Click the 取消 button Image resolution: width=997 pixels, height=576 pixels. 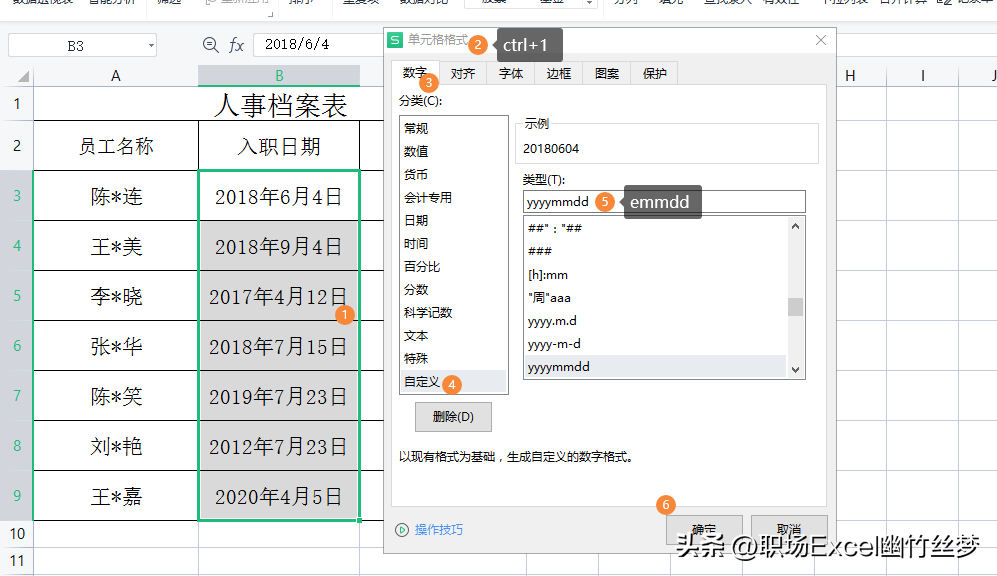tap(789, 530)
